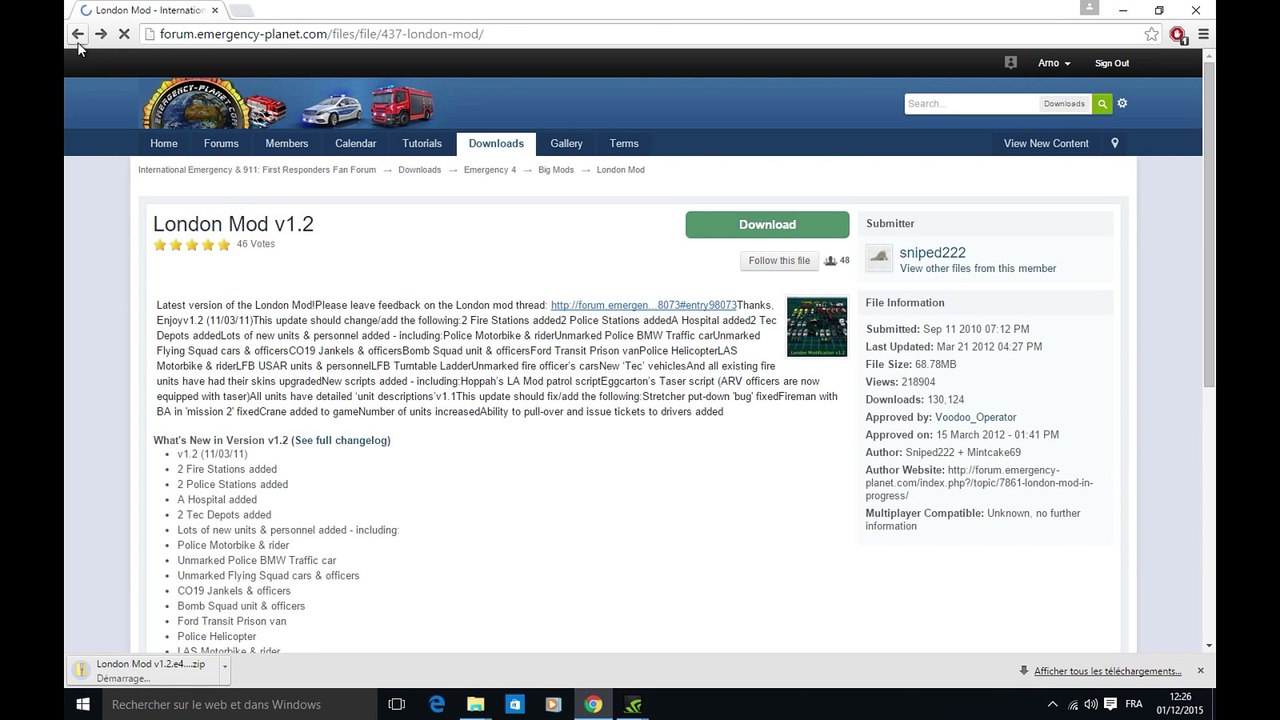Click the browser forward arrow
This screenshot has height=720, width=1280.
101,34
